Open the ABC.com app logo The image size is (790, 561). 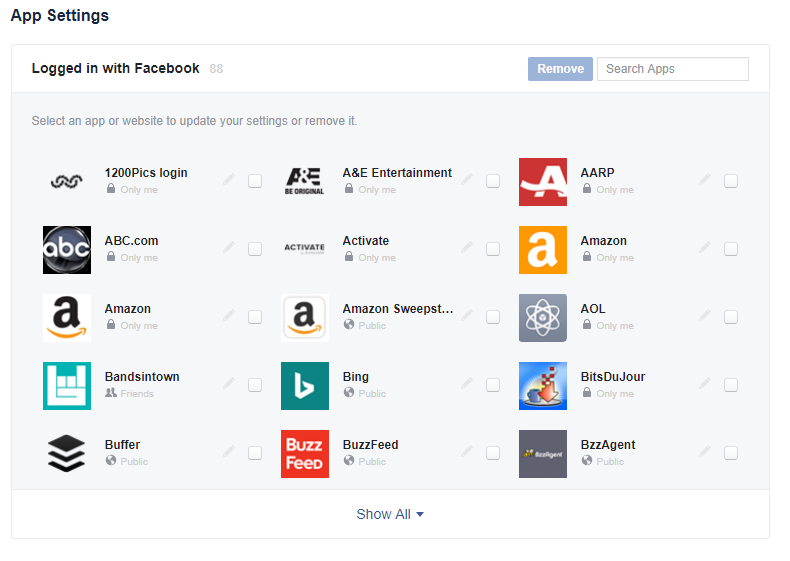click(x=67, y=249)
